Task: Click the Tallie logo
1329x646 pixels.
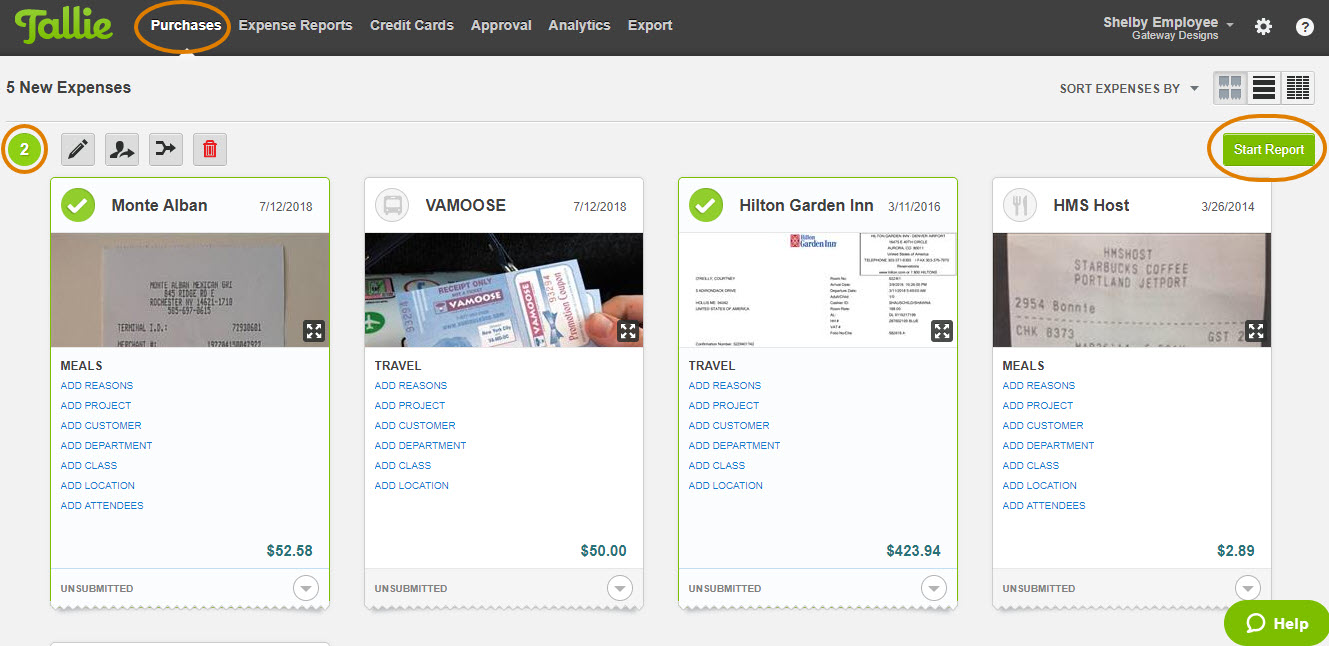Action: (64, 26)
